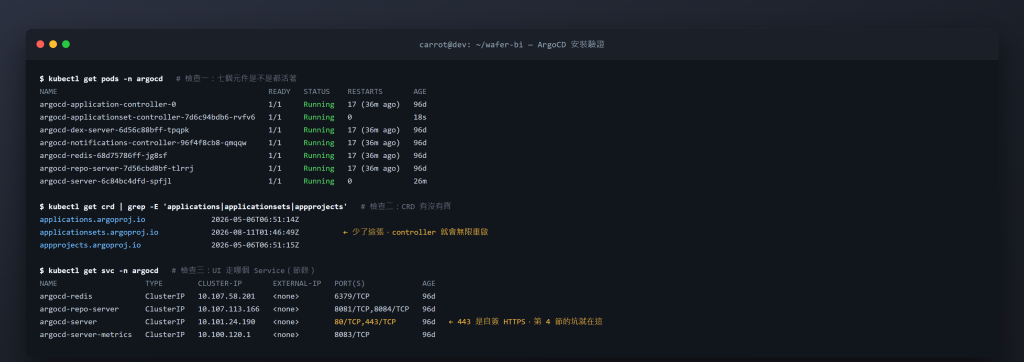The height and width of the screenshot is (362, 1024).
Task: Click the RESTARTS column header
Action: click(365, 91)
